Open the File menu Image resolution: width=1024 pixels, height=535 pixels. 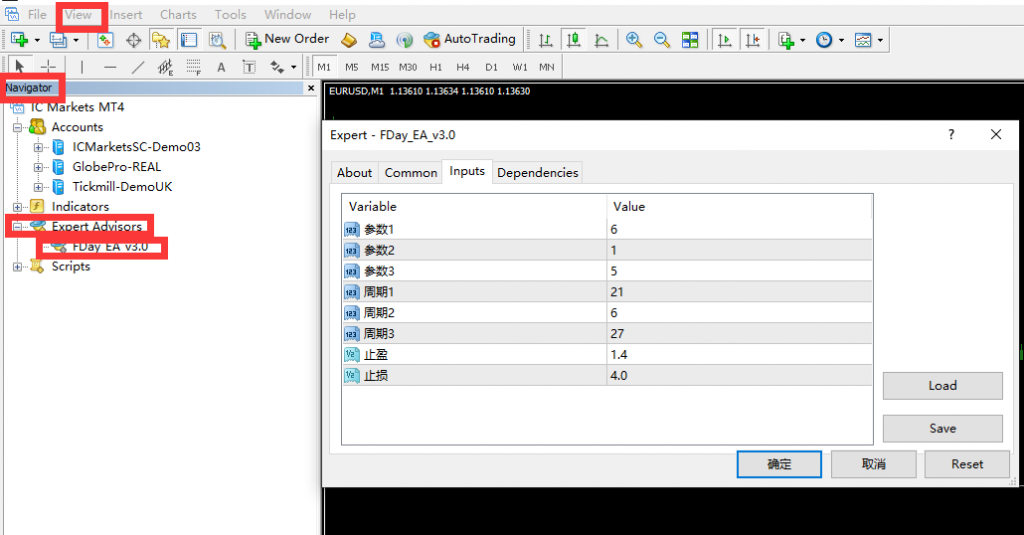37,14
